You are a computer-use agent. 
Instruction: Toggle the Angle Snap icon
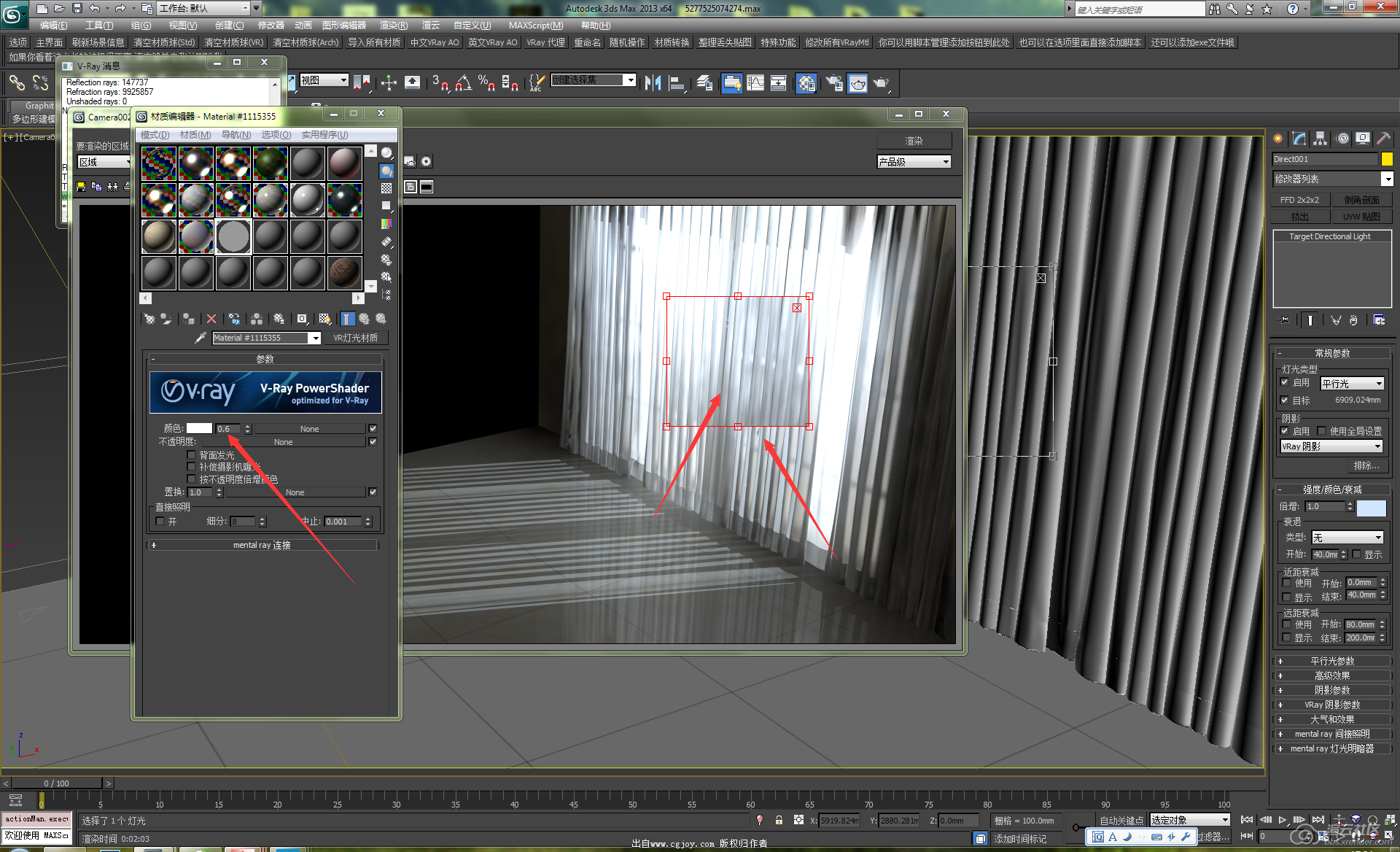click(463, 83)
